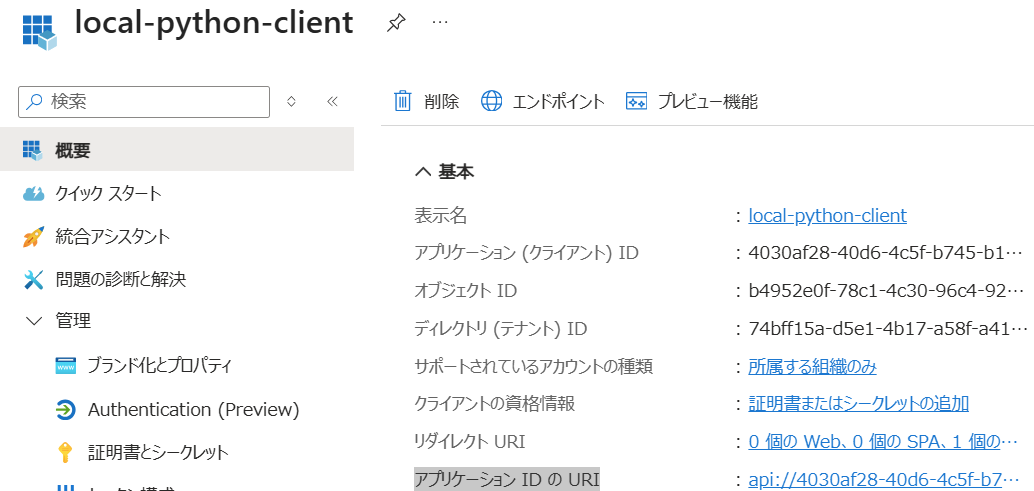
Task: Click the app registration icon beside title
Action: [40, 30]
